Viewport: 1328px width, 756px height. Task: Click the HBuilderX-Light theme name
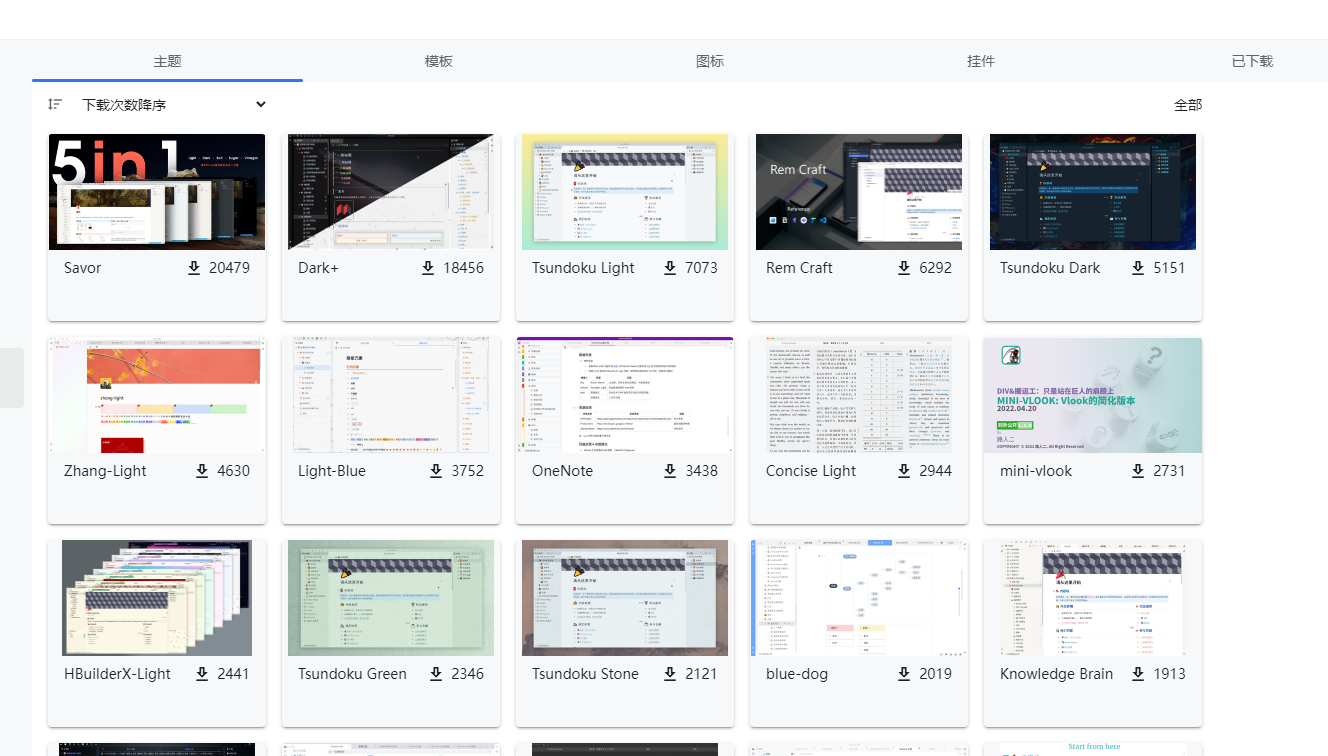tap(118, 674)
